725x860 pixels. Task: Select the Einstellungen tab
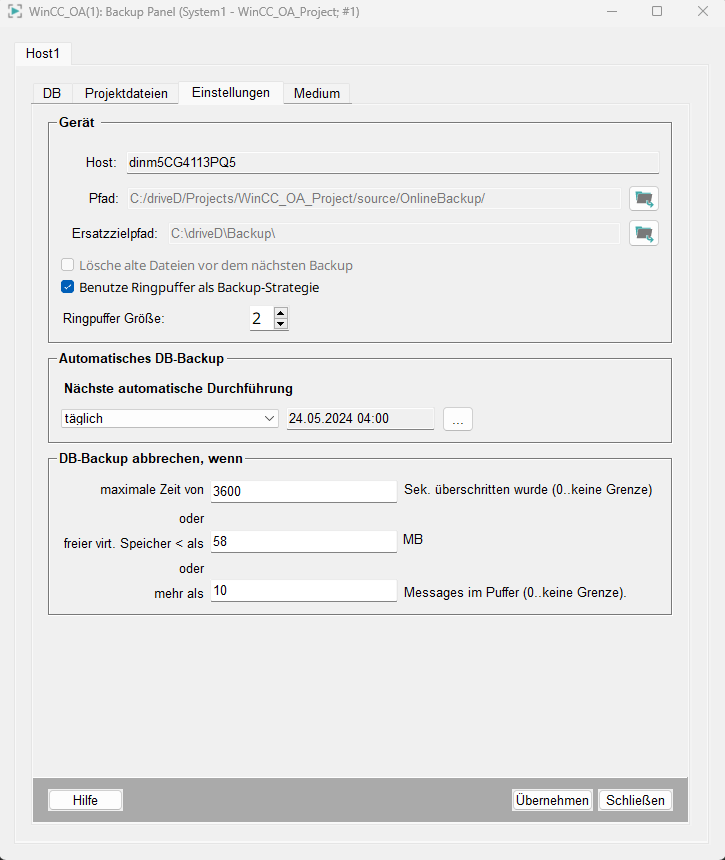(x=230, y=92)
